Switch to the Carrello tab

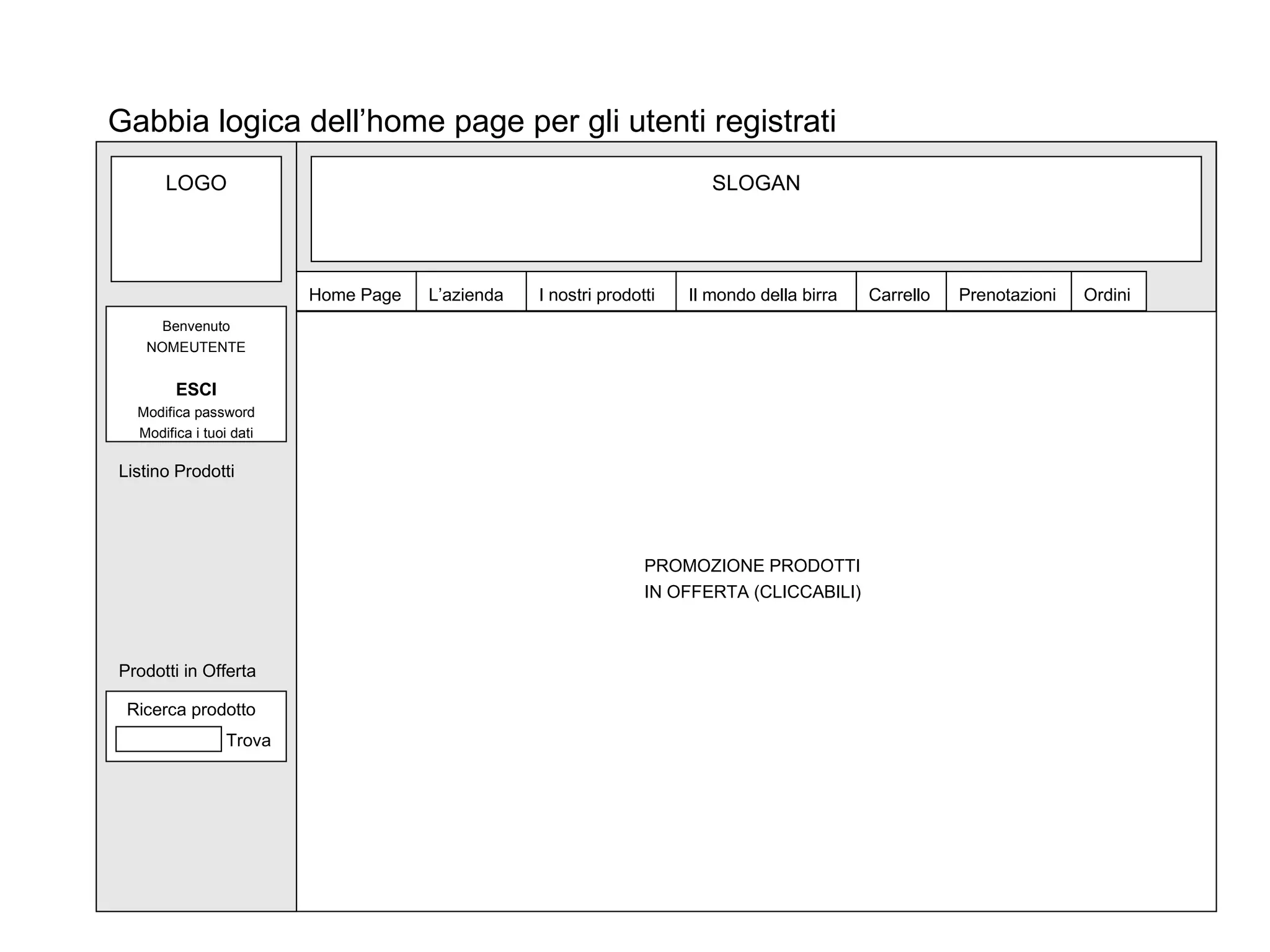click(x=899, y=294)
